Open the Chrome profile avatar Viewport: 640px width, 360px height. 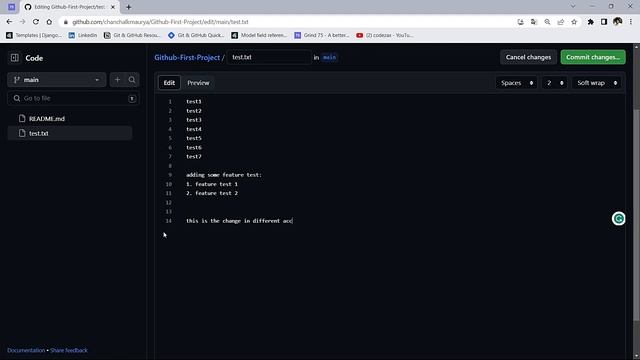(x=617, y=22)
